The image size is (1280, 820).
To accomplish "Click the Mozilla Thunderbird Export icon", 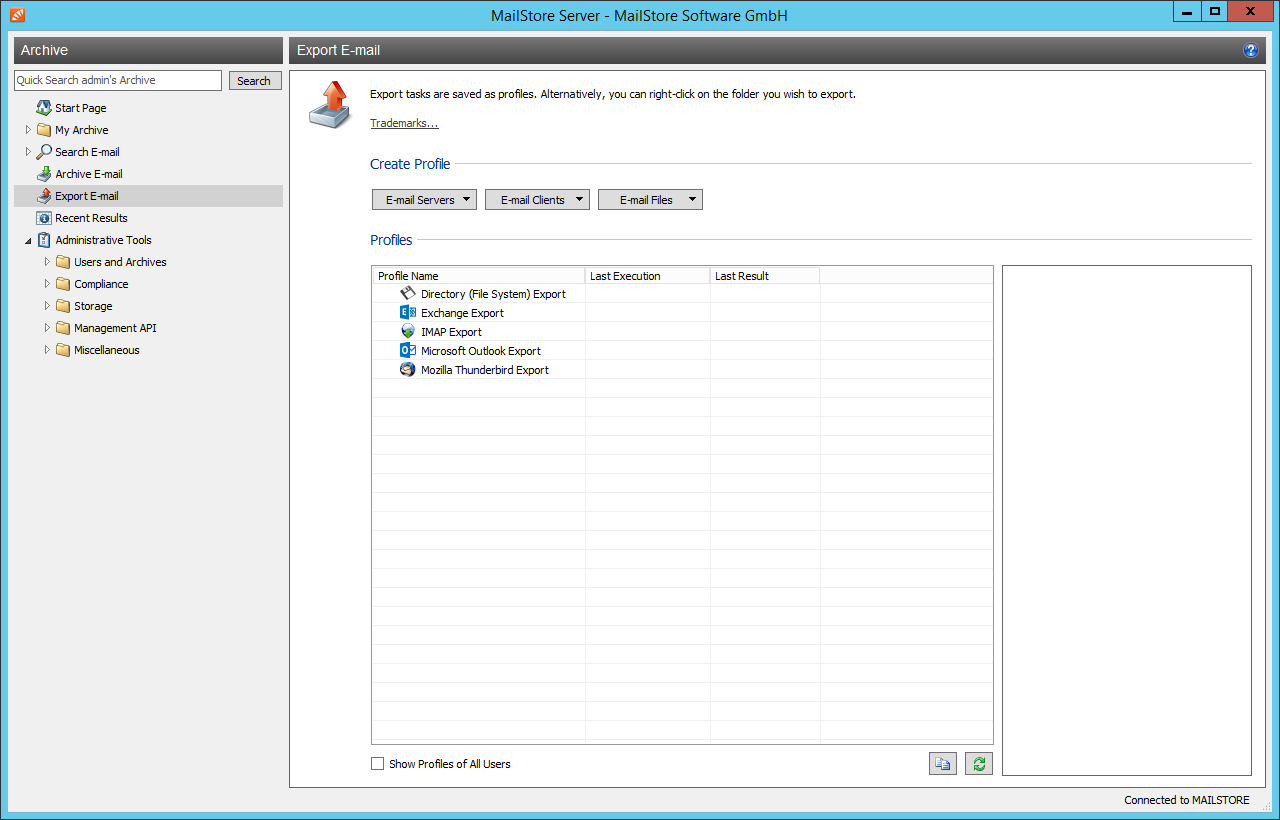I will (407, 369).
